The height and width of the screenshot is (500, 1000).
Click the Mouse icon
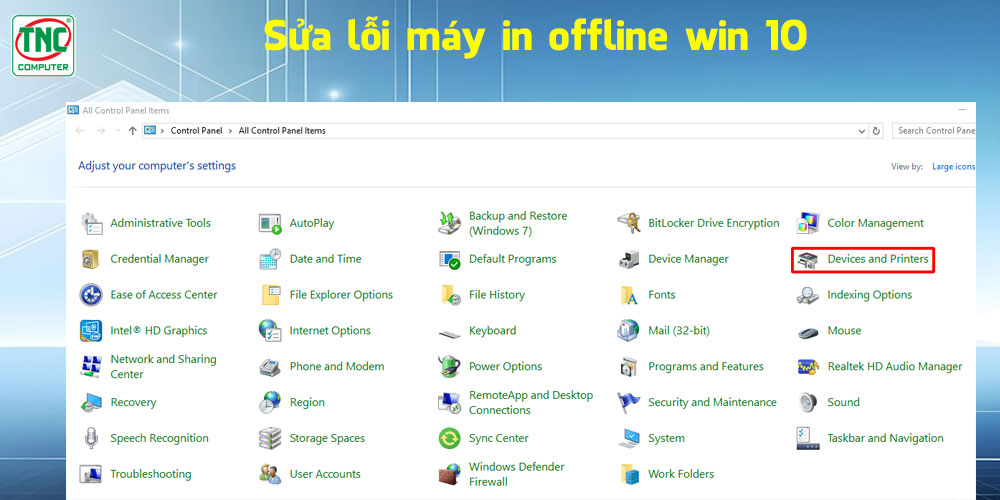point(808,332)
